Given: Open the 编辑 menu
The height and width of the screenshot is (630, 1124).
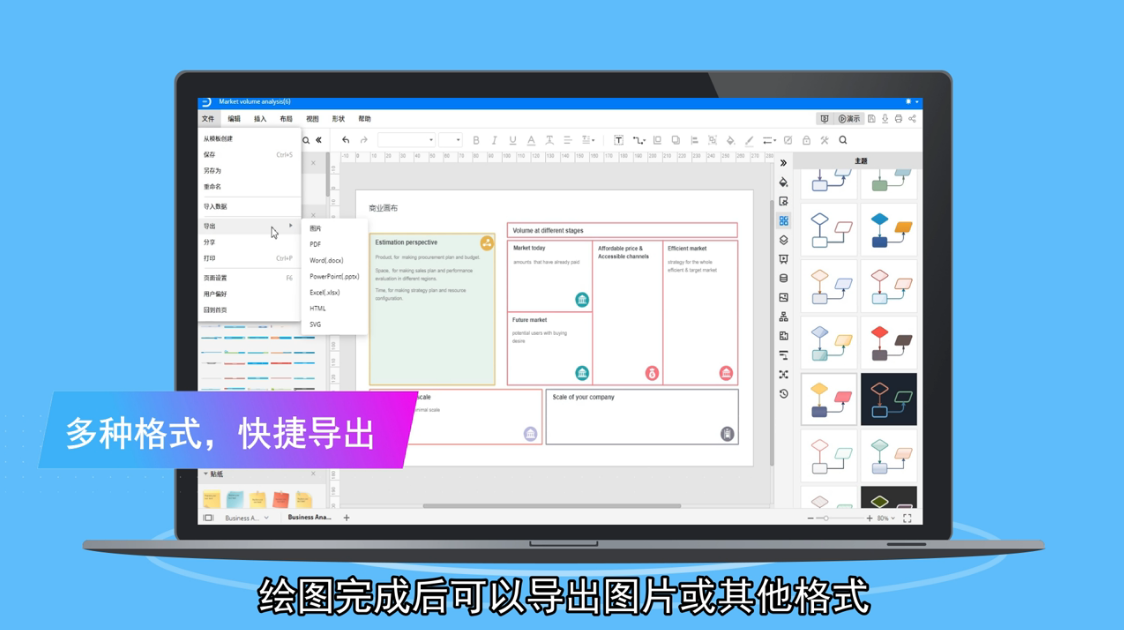Looking at the screenshot, I should pyautogui.click(x=234, y=119).
